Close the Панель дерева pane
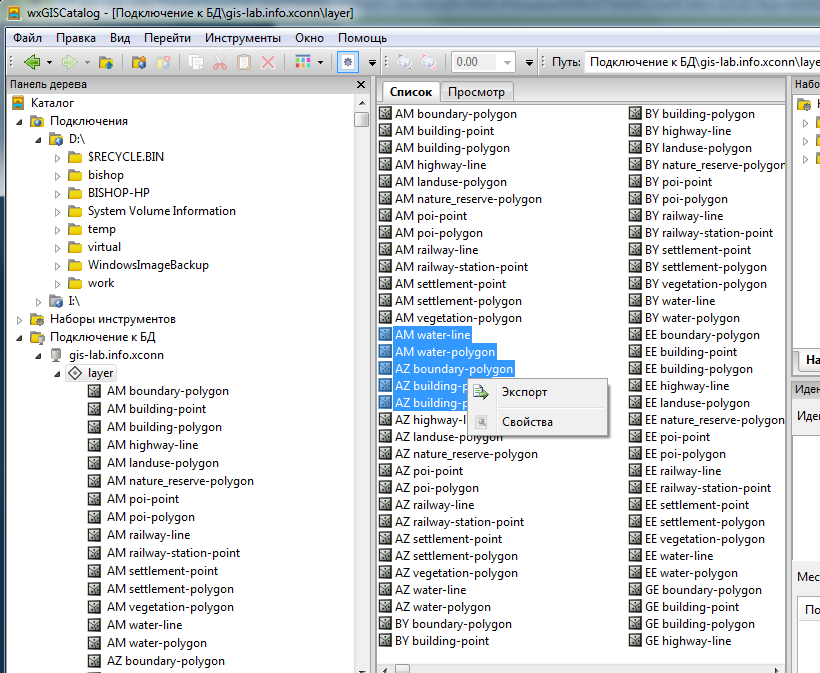820x673 pixels. tap(361, 84)
